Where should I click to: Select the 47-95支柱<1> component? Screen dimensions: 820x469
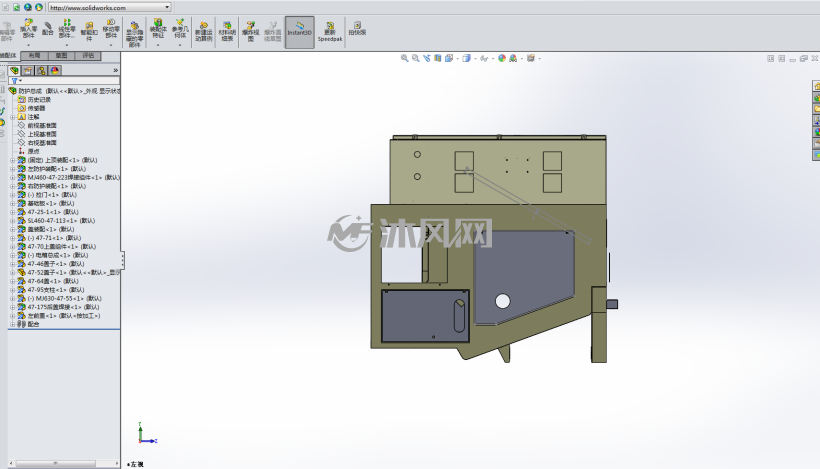point(56,290)
